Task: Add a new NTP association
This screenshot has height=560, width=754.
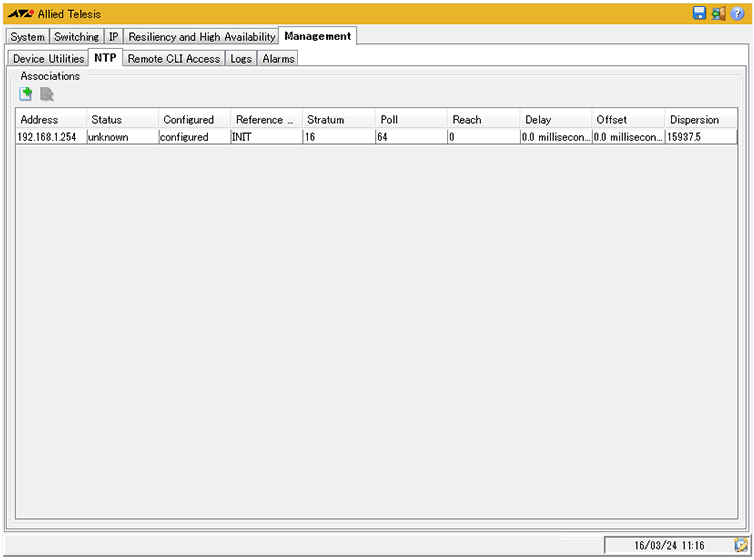Action: click(x=27, y=94)
